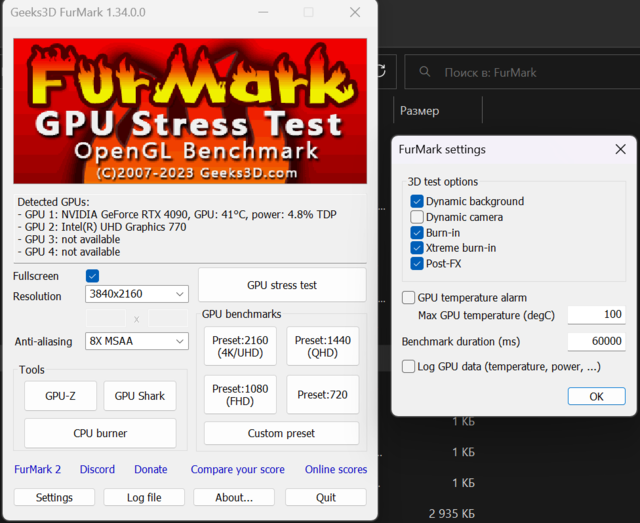Enable Dynamic camera option
The height and width of the screenshot is (523, 640).
pos(417,217)
